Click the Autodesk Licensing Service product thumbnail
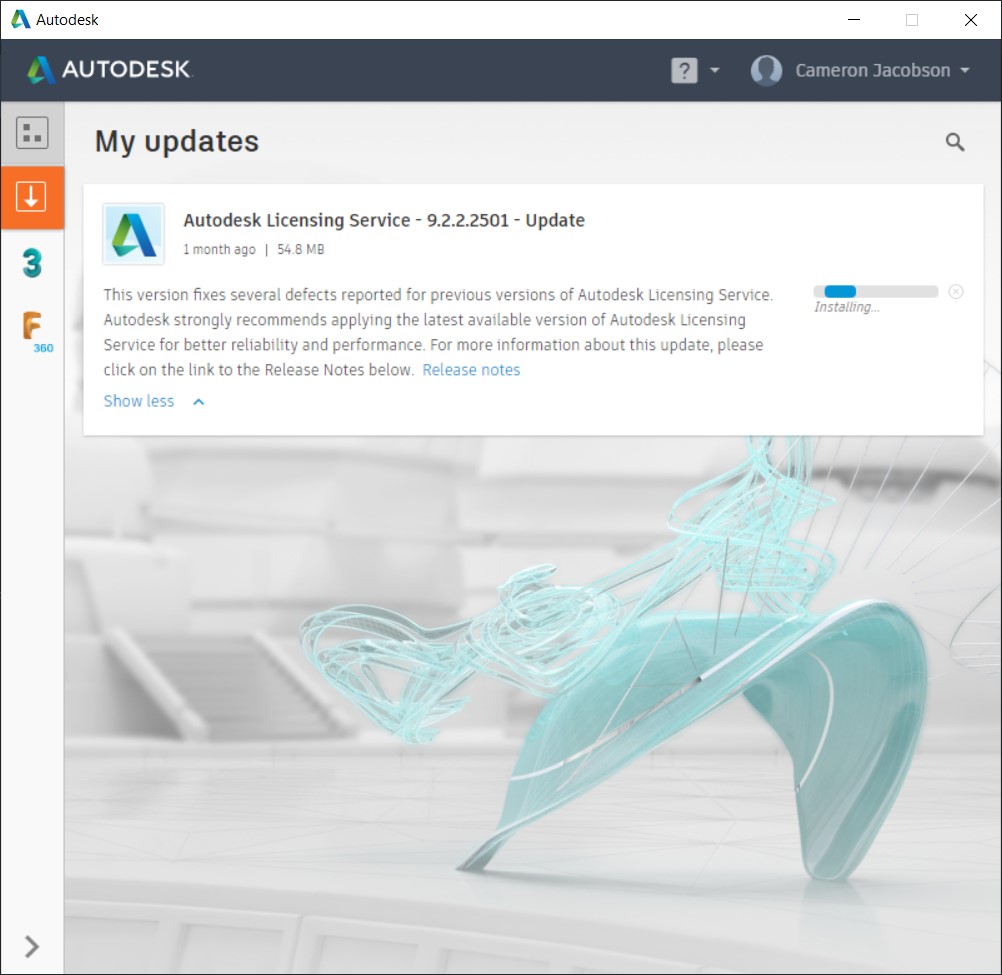 134,234
